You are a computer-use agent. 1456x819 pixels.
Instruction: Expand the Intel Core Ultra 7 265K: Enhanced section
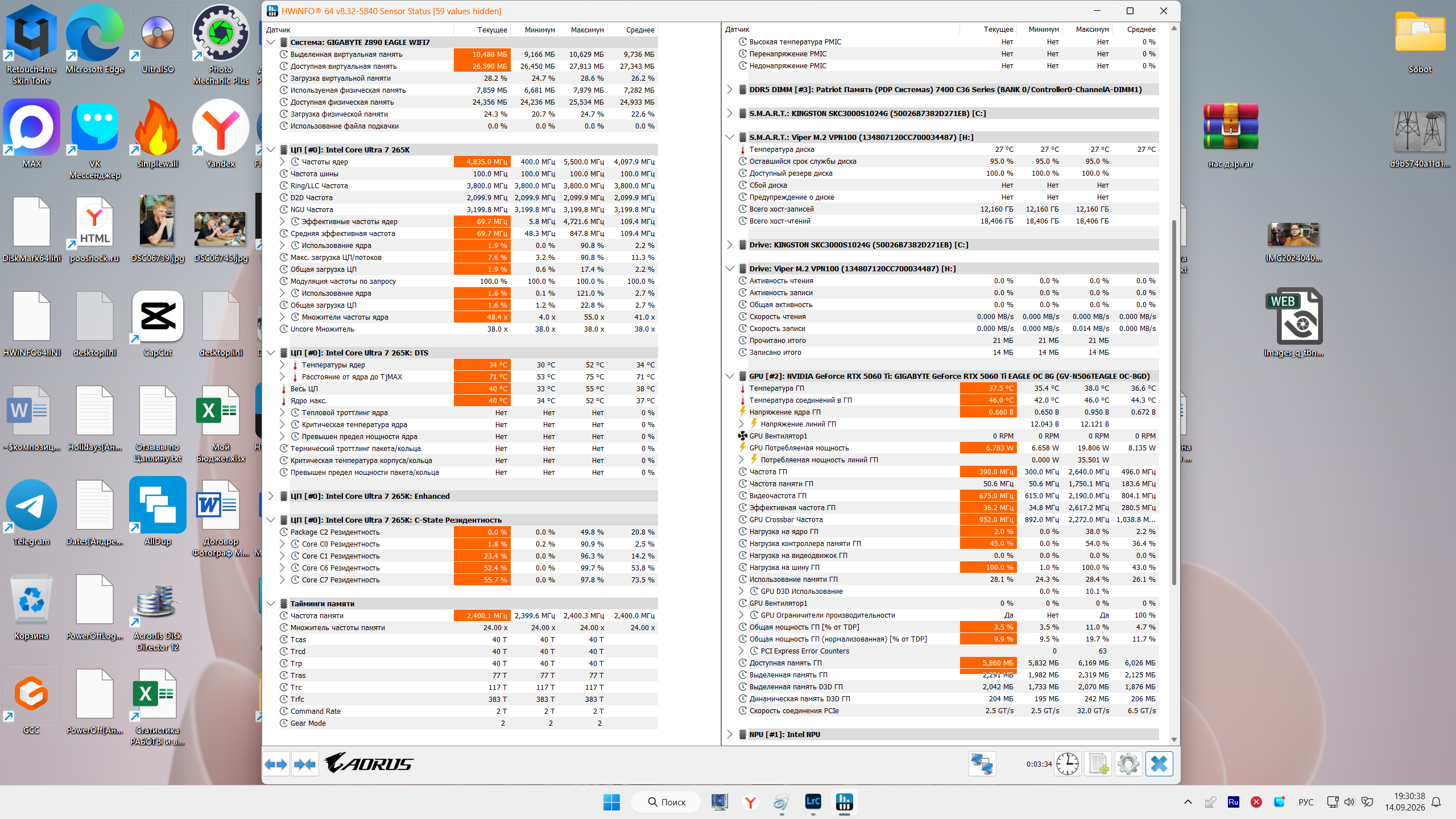click(271, 496)
